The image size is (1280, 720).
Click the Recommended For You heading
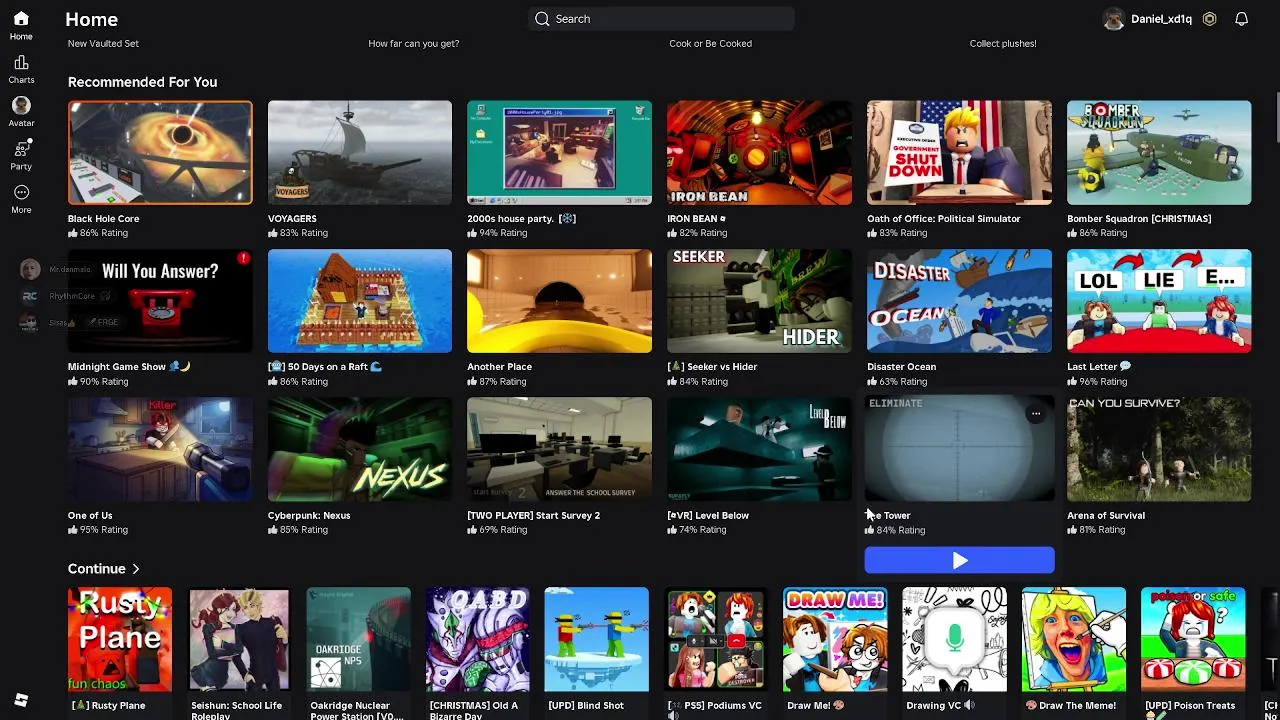click(x=142, y=82)
